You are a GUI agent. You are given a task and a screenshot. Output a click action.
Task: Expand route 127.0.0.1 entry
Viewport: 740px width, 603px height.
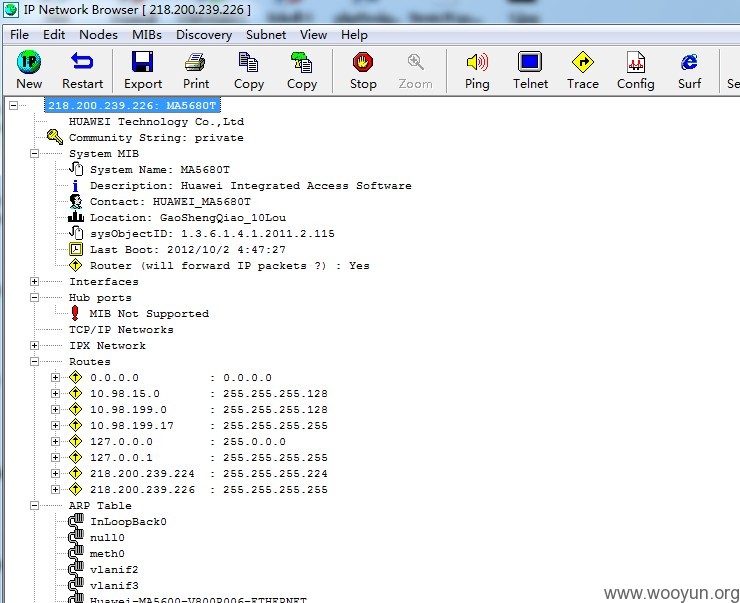point(55,457)
